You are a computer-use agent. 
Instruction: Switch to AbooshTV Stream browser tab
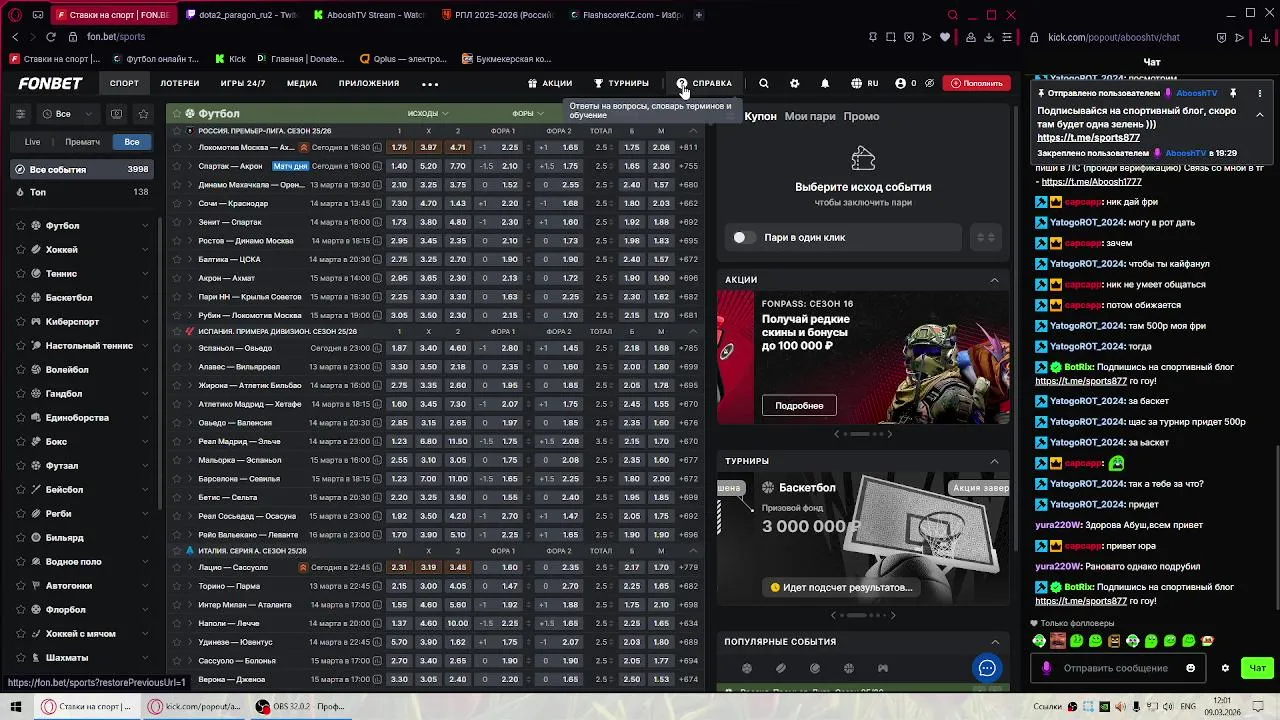point(370,15)
